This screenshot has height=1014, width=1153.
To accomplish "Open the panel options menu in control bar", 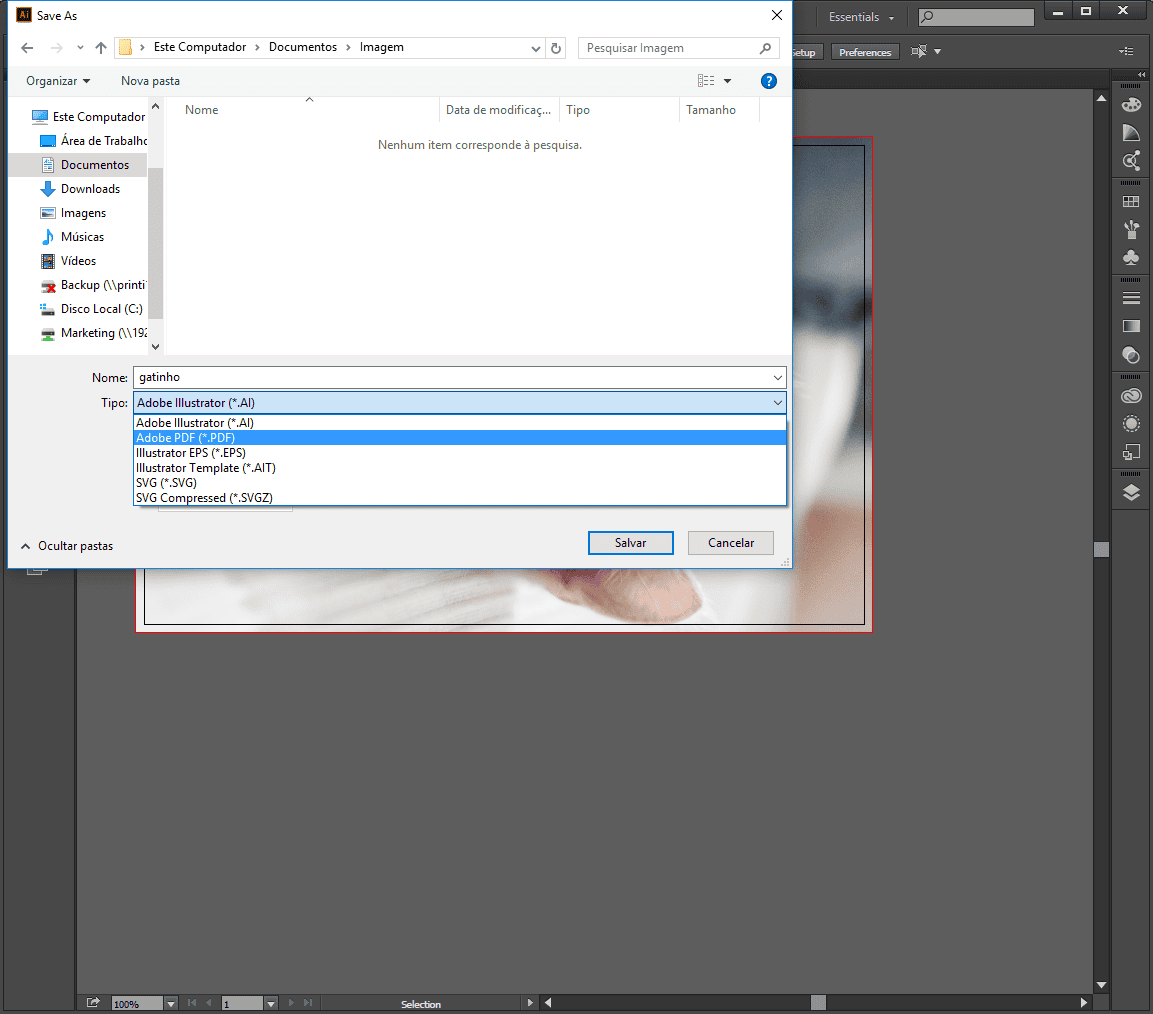I will 1126,51.
